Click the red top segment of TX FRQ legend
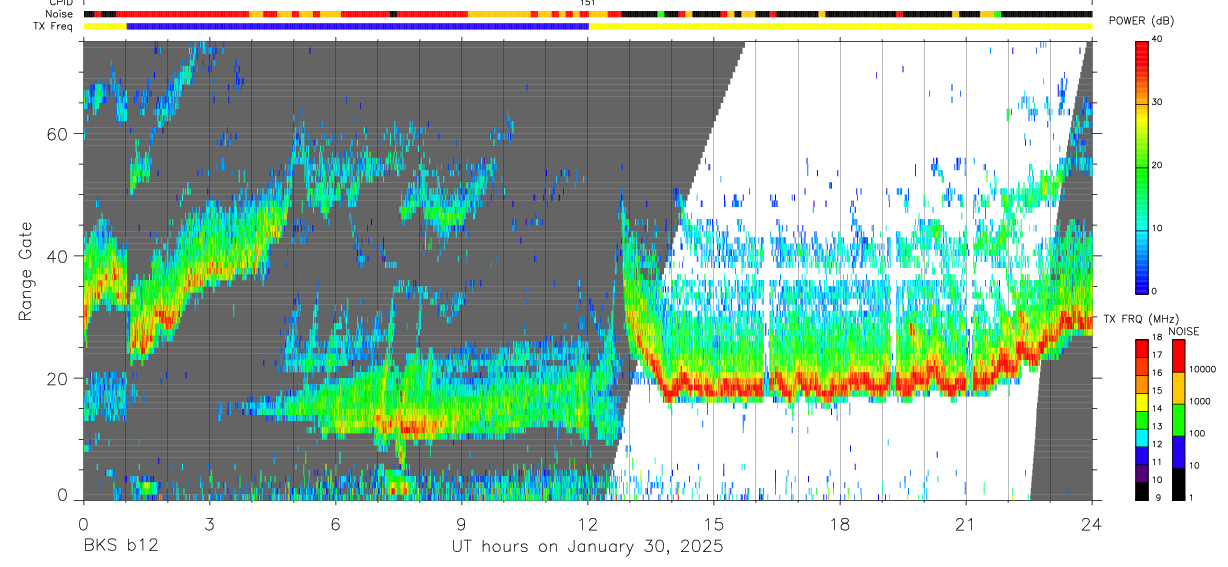The image size is (1228, 567). (1141, 349)
